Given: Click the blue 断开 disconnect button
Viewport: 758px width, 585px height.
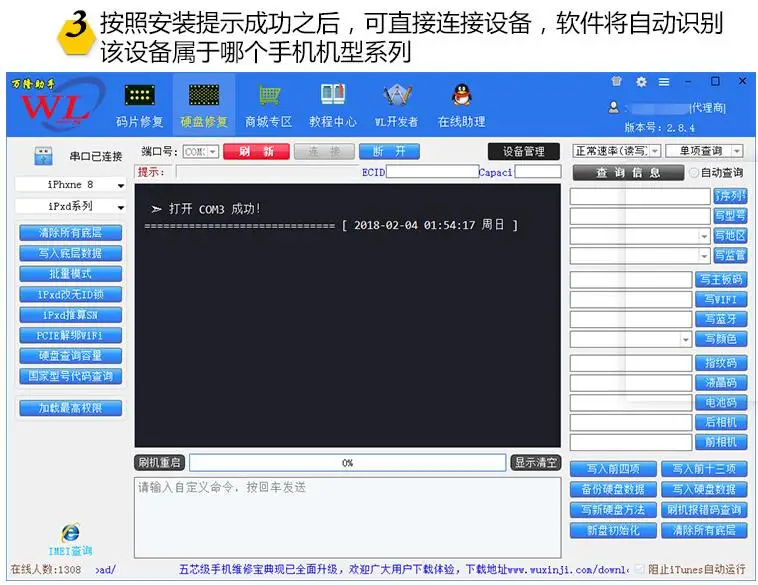Looking at the screenshot, I should [x=389, y=152].
